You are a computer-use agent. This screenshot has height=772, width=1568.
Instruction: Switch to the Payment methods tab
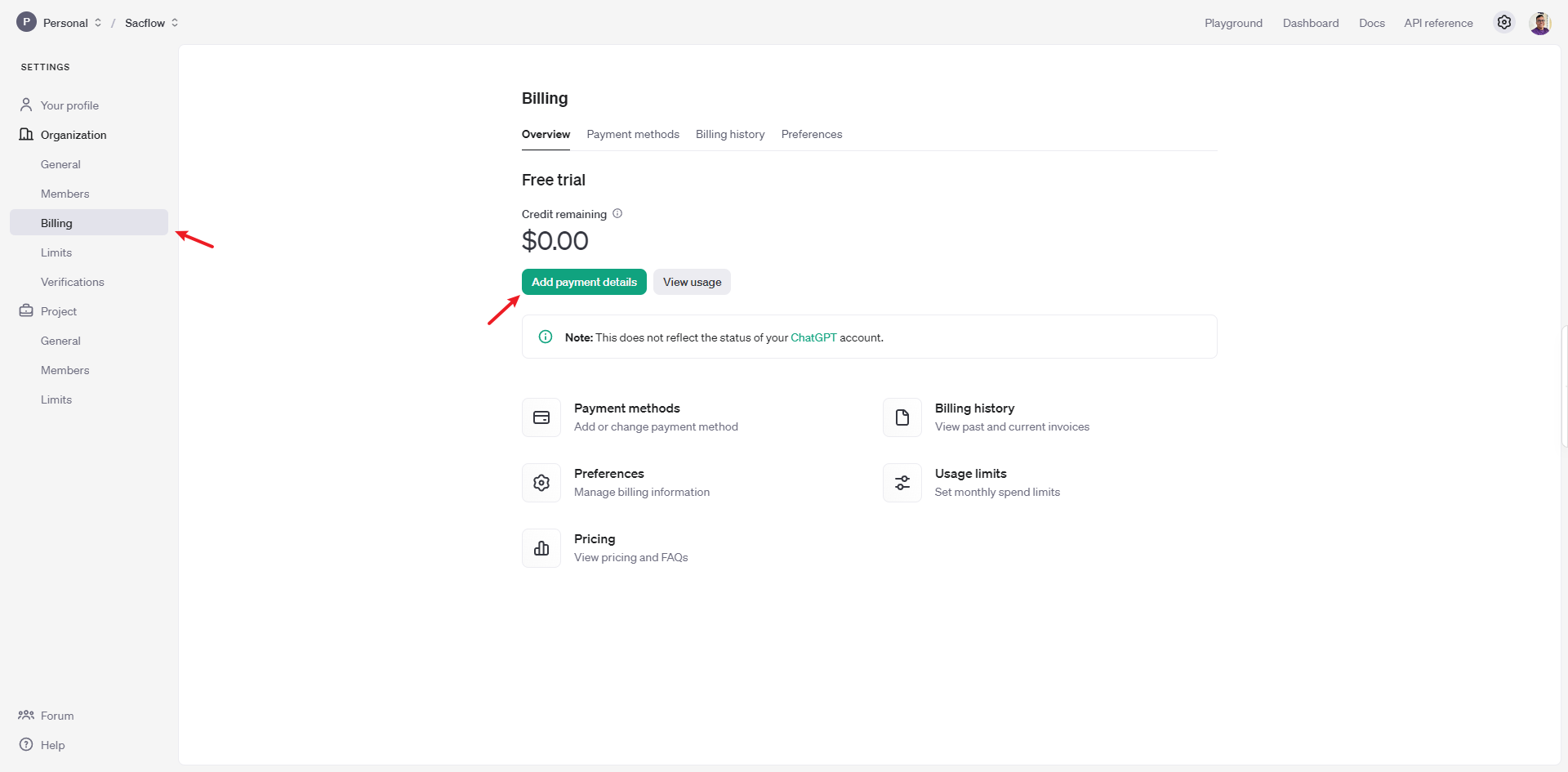(633, 135)
